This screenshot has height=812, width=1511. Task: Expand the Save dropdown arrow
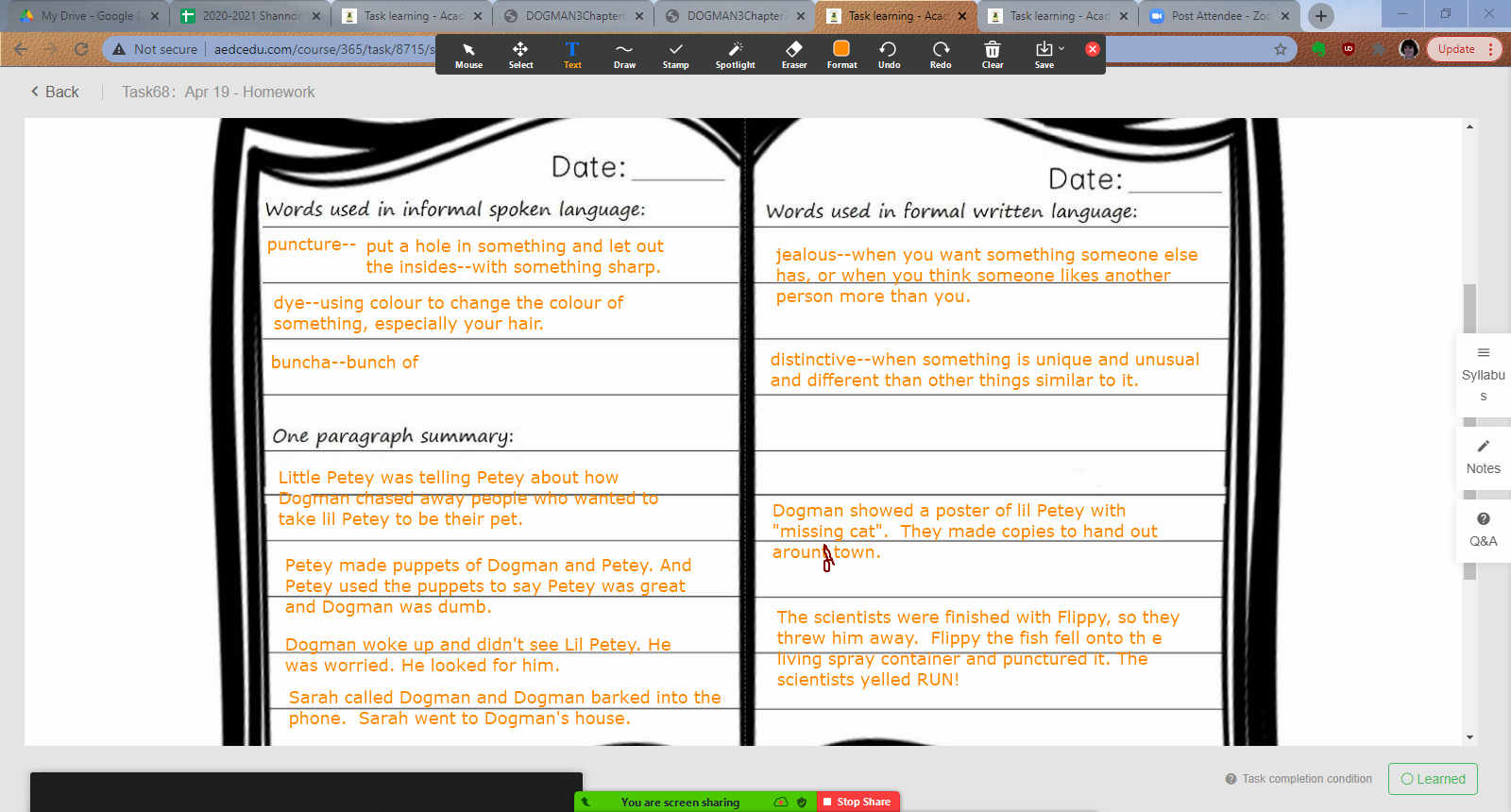pos(1061,48)
